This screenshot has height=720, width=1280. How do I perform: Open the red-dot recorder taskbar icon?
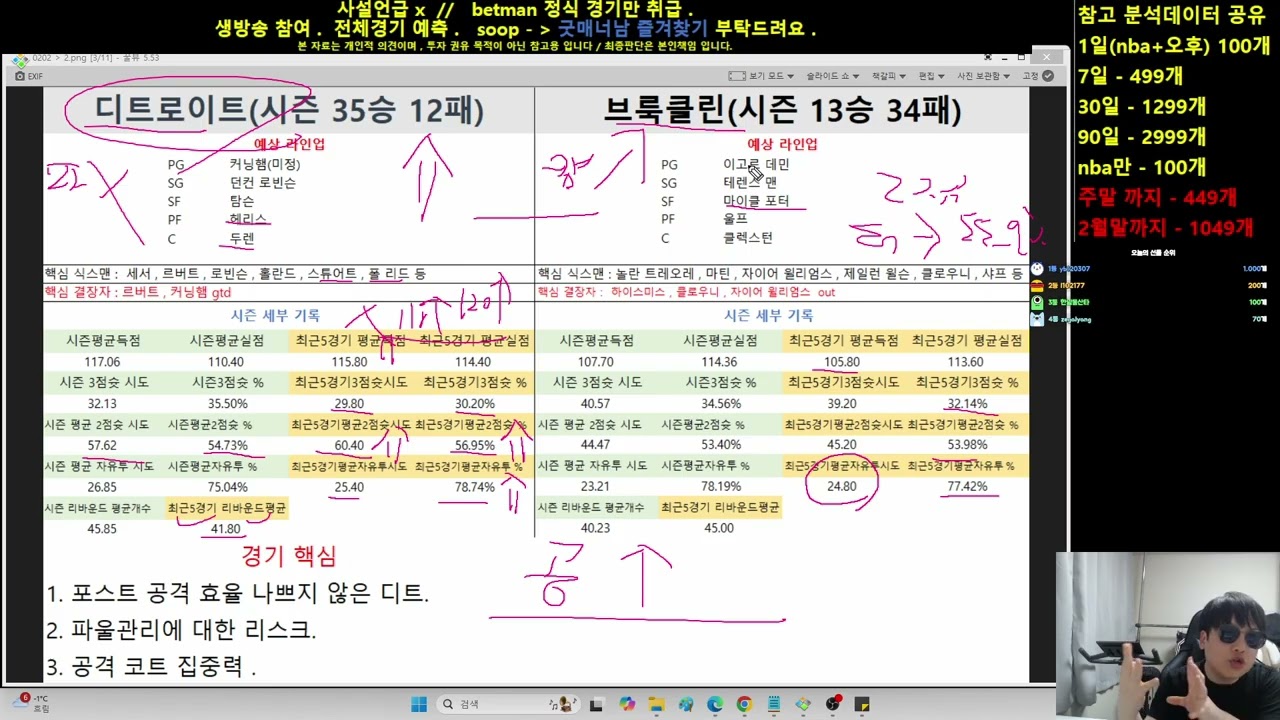[x=833, y=704]
